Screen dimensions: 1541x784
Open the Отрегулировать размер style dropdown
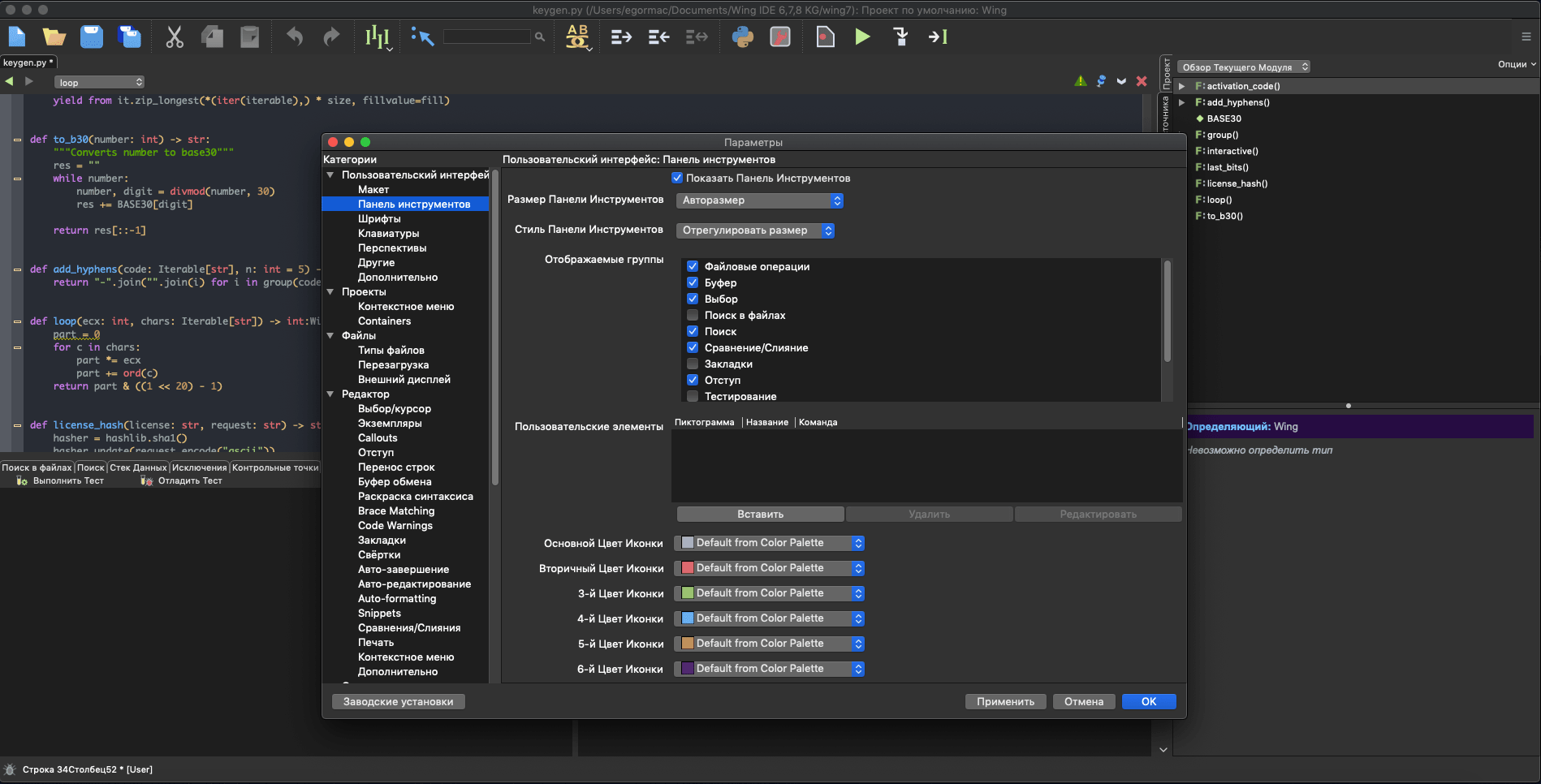point(755,230)
